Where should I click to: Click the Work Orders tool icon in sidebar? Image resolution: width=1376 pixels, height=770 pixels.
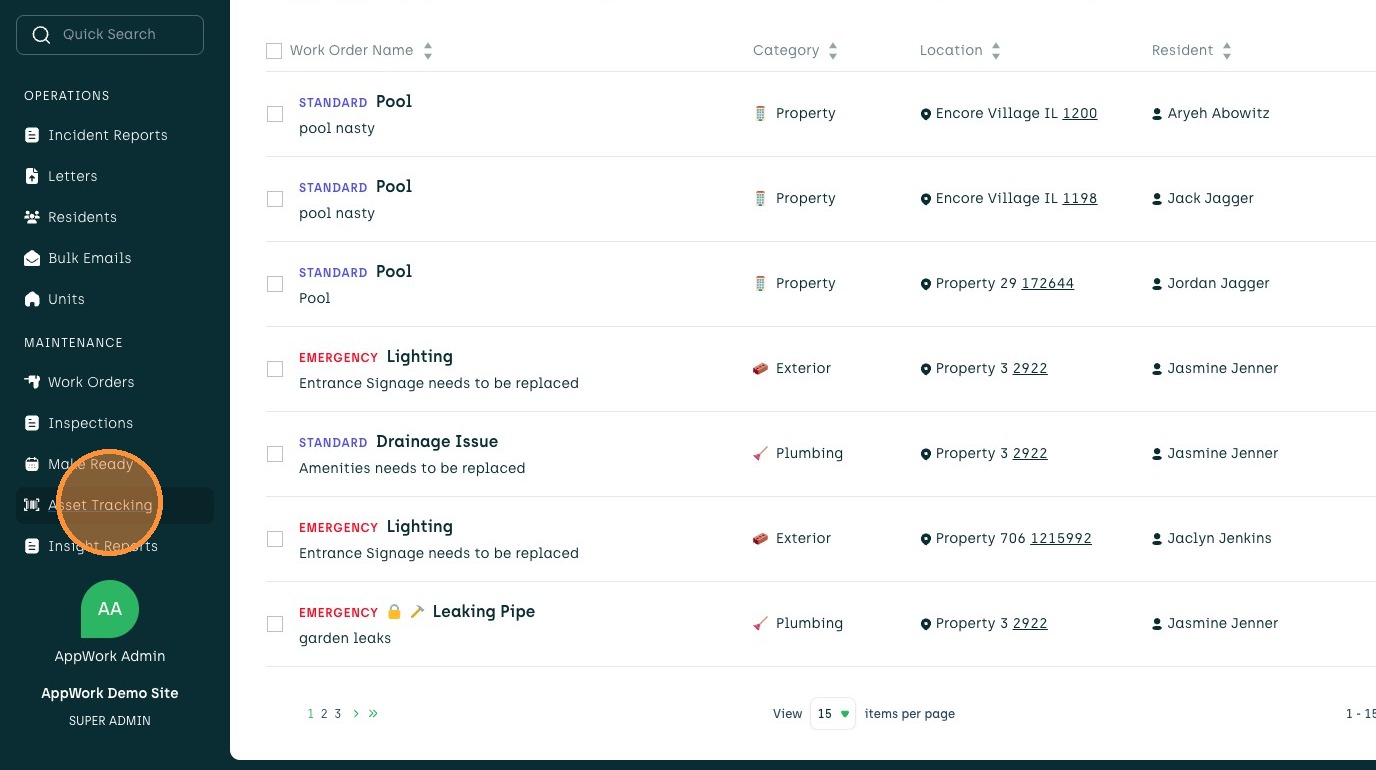pyautogui.click(x=32, y=382)
